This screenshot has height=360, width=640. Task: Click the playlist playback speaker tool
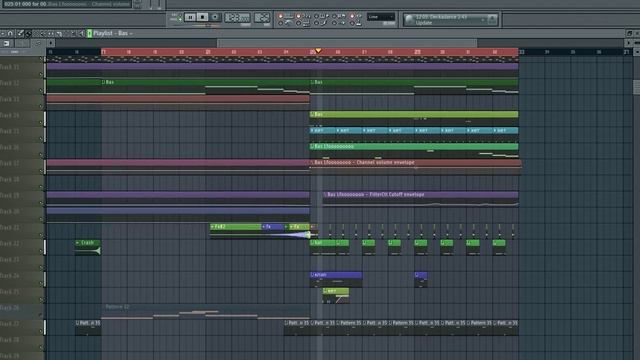[81, 33]
